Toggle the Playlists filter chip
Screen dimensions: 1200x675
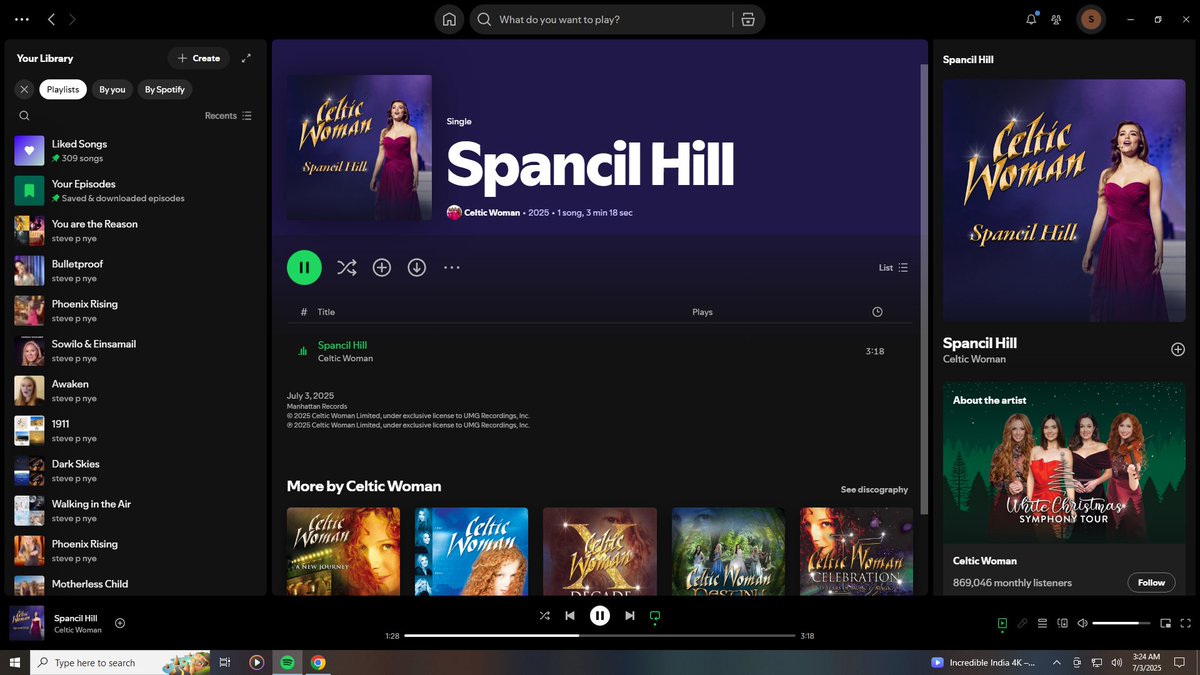tap(63, 89)
